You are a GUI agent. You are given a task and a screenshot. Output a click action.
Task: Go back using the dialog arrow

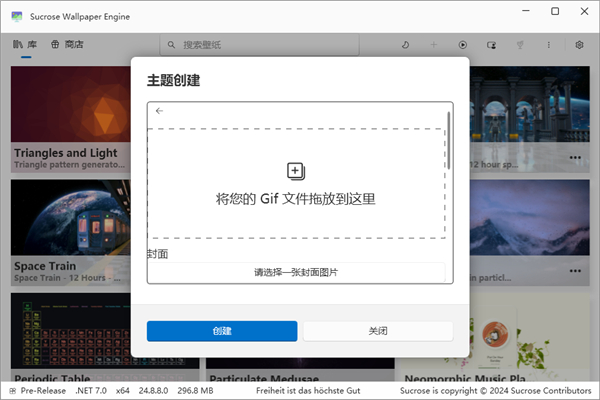[x=159, y=111]
